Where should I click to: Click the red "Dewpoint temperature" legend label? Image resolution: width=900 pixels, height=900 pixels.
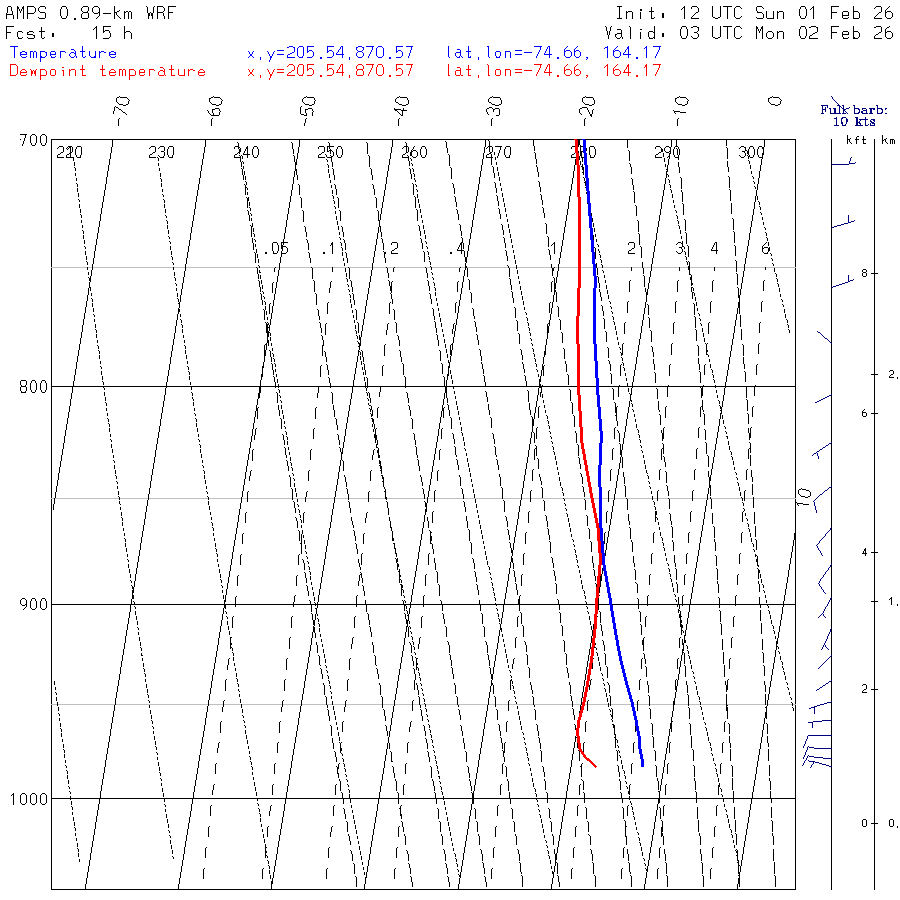click(107, 71)
